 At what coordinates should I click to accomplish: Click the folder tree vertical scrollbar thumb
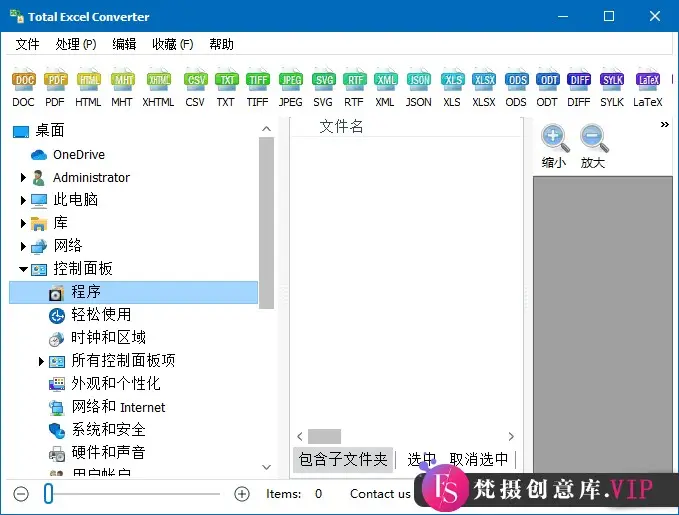coord(266,223)
